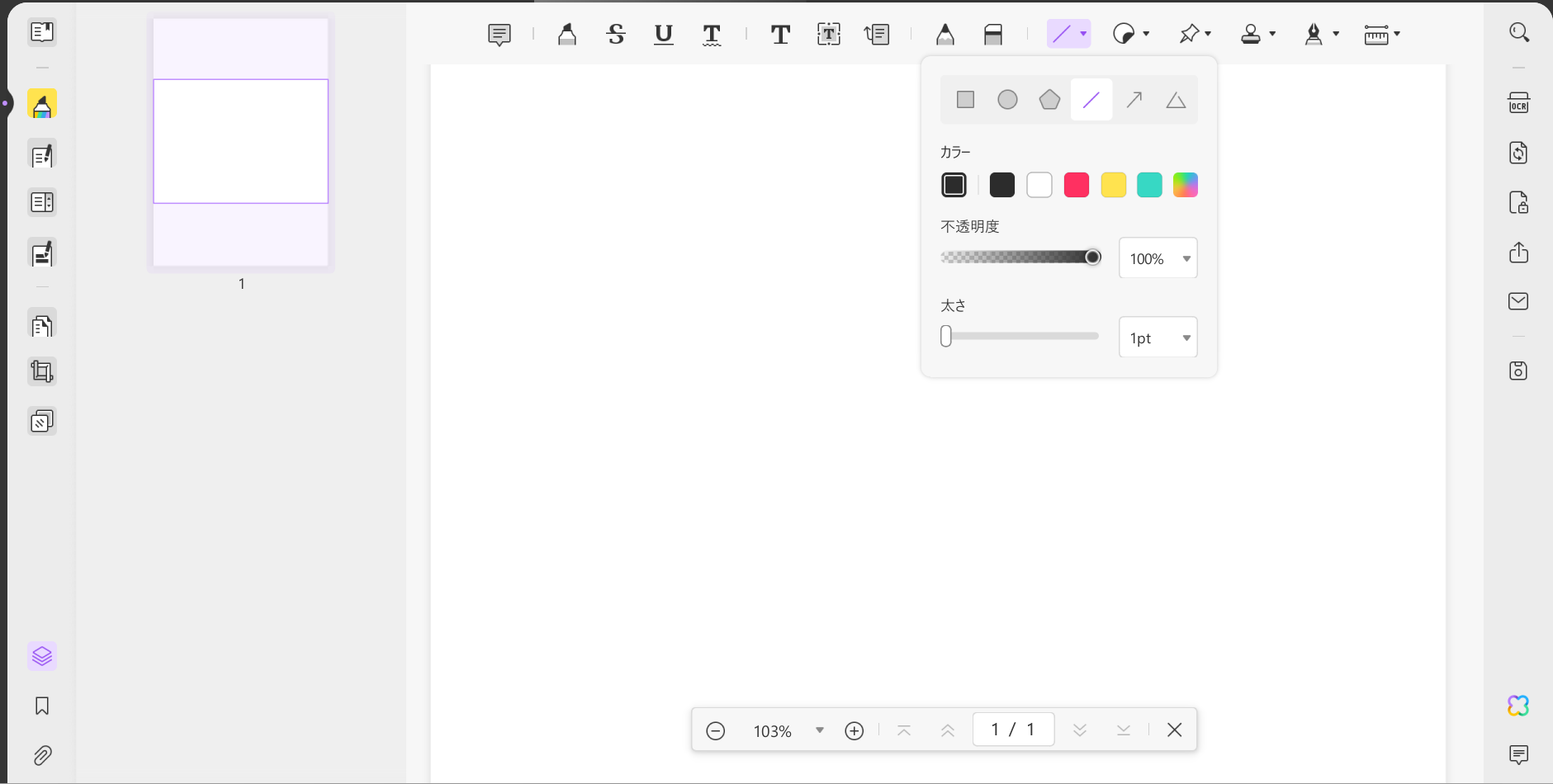Pick the red color swatch
This screenshot has width=1553, height=784.
(x=1076, y=185)
